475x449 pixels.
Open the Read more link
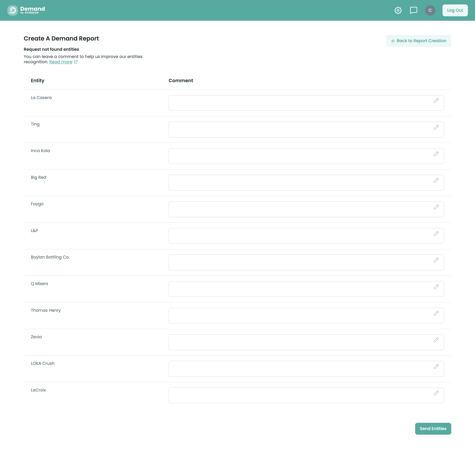[61, 62]
